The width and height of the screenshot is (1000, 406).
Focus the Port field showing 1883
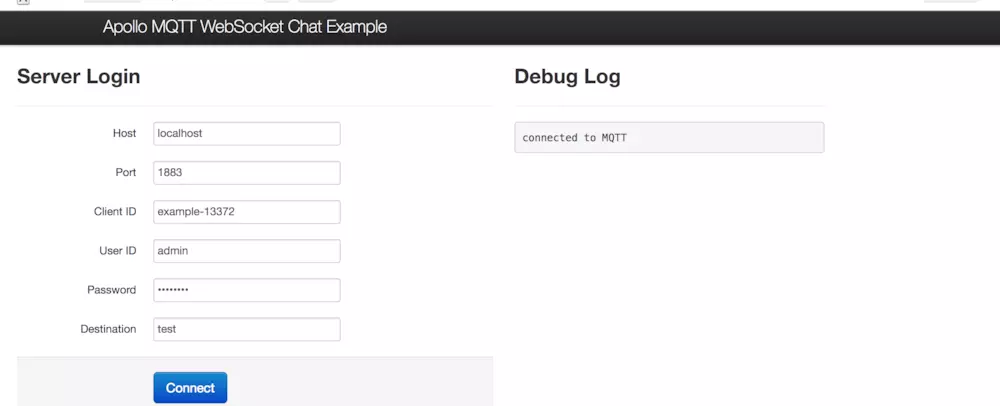point(247,173)
